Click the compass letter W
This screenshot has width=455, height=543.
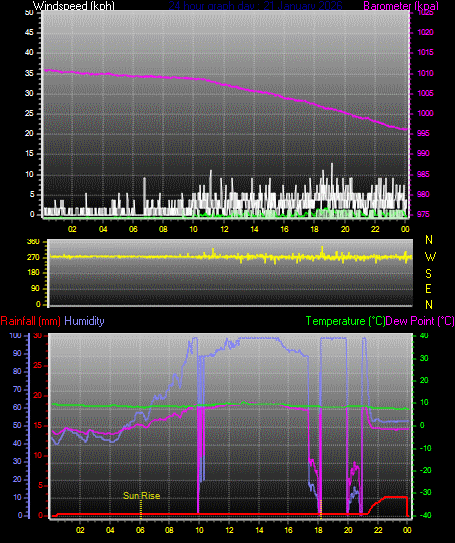point(430,257)
